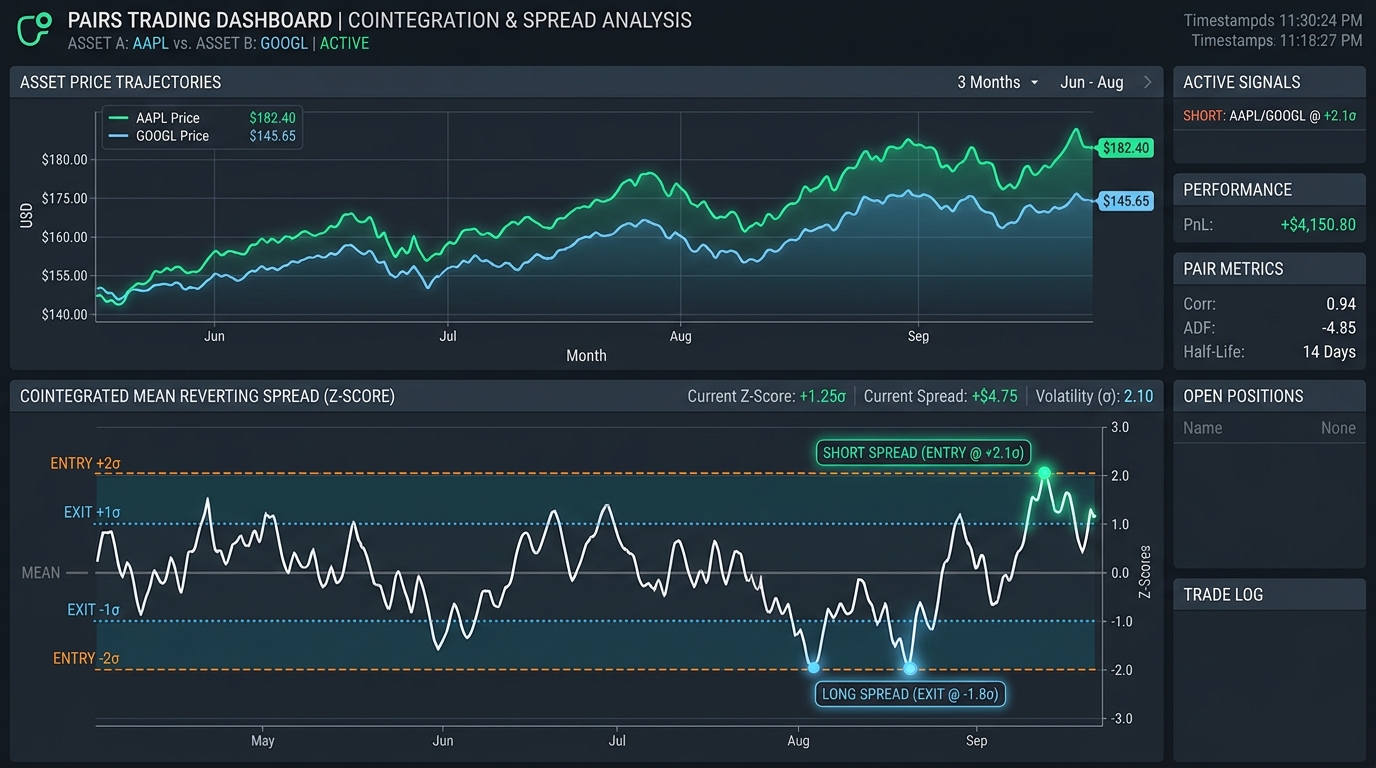Click the green peak marker dot near +2.0
Viewport: 1376px width, 768px height.
(1044, 473)
